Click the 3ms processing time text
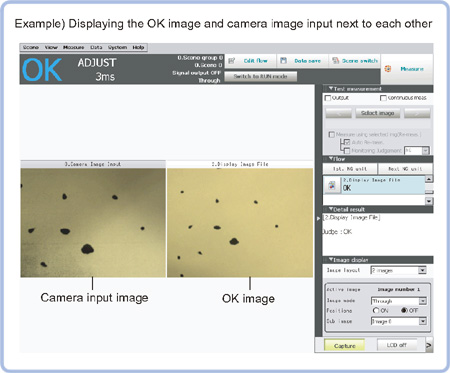Screen dimensions: 450x373 pyautogui.click(x=105, y=77)
